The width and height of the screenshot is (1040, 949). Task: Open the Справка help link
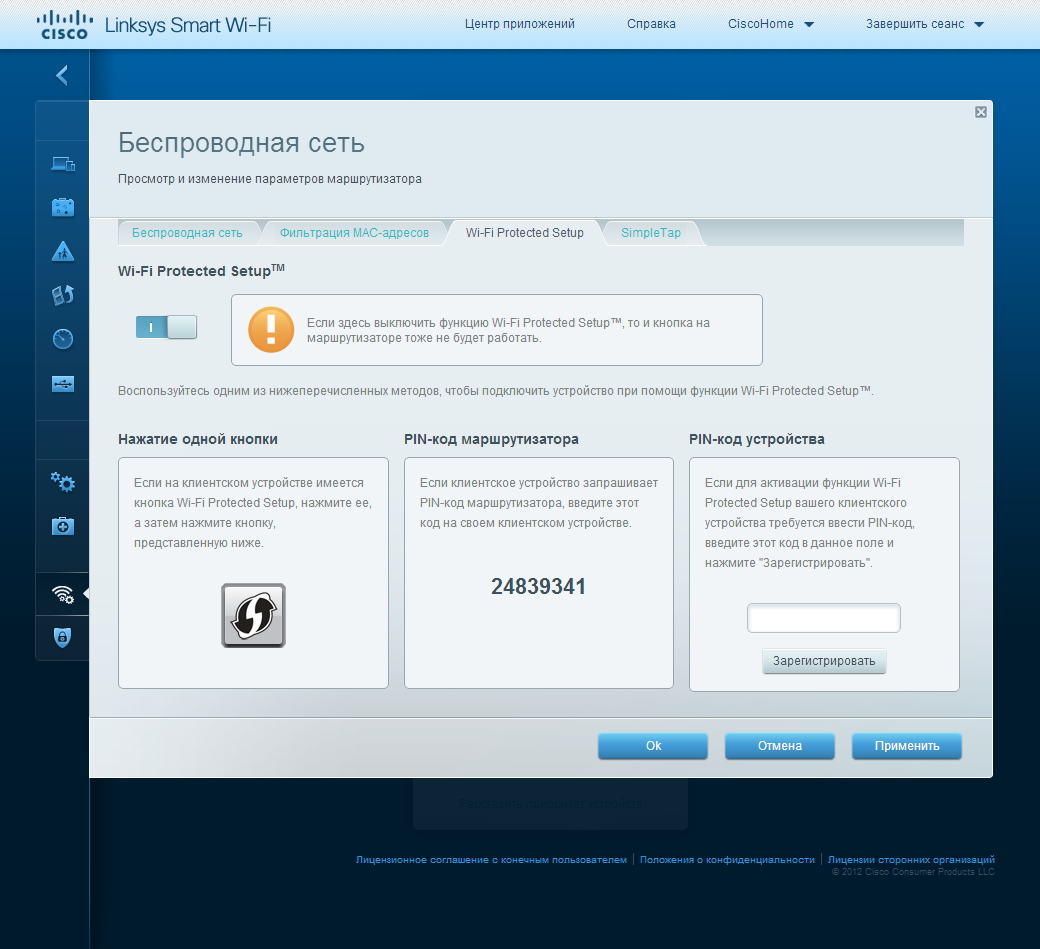coord(651,24)
